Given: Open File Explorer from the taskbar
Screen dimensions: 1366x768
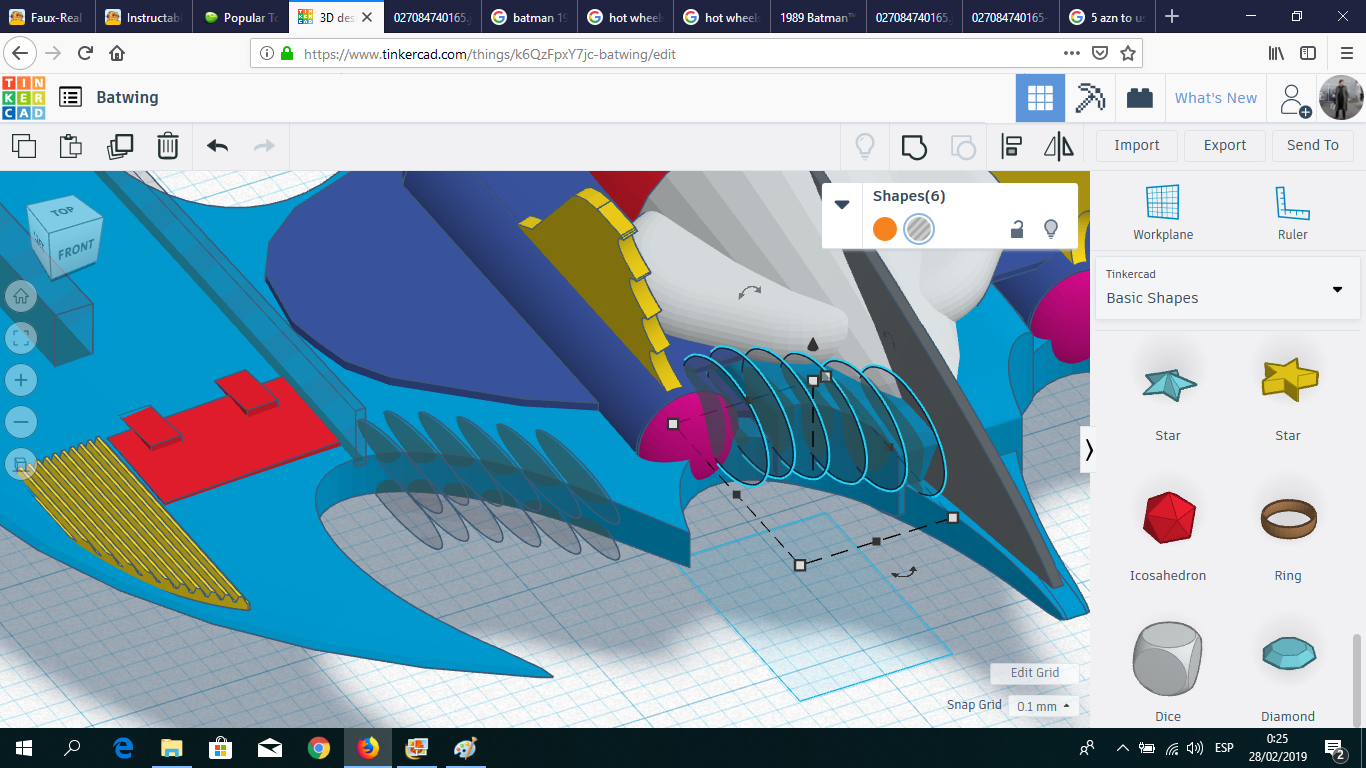Looking at the screenshot, I should point(172,748).
